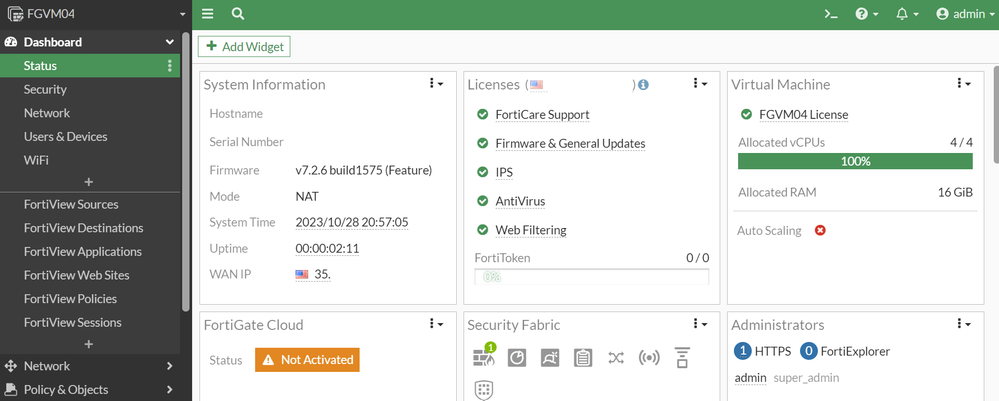The image size is (999, 401).
Task: Click the Add Widget button
Action: coord(244,46)
